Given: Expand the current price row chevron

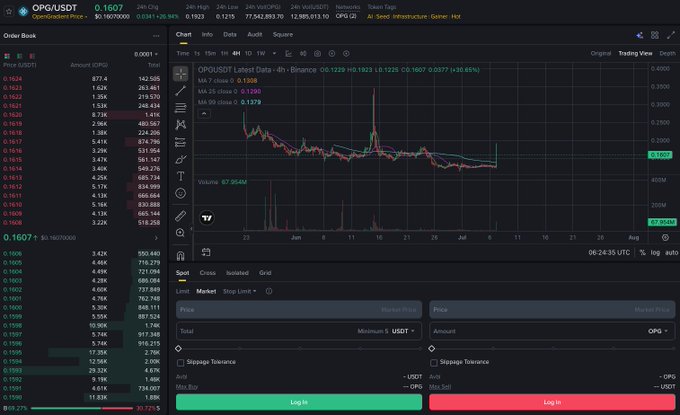Looking at the screenshot, I should coord(156,238).
